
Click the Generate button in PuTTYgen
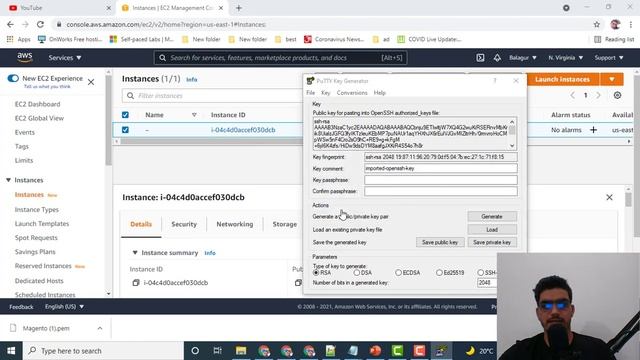click(492, 216)
